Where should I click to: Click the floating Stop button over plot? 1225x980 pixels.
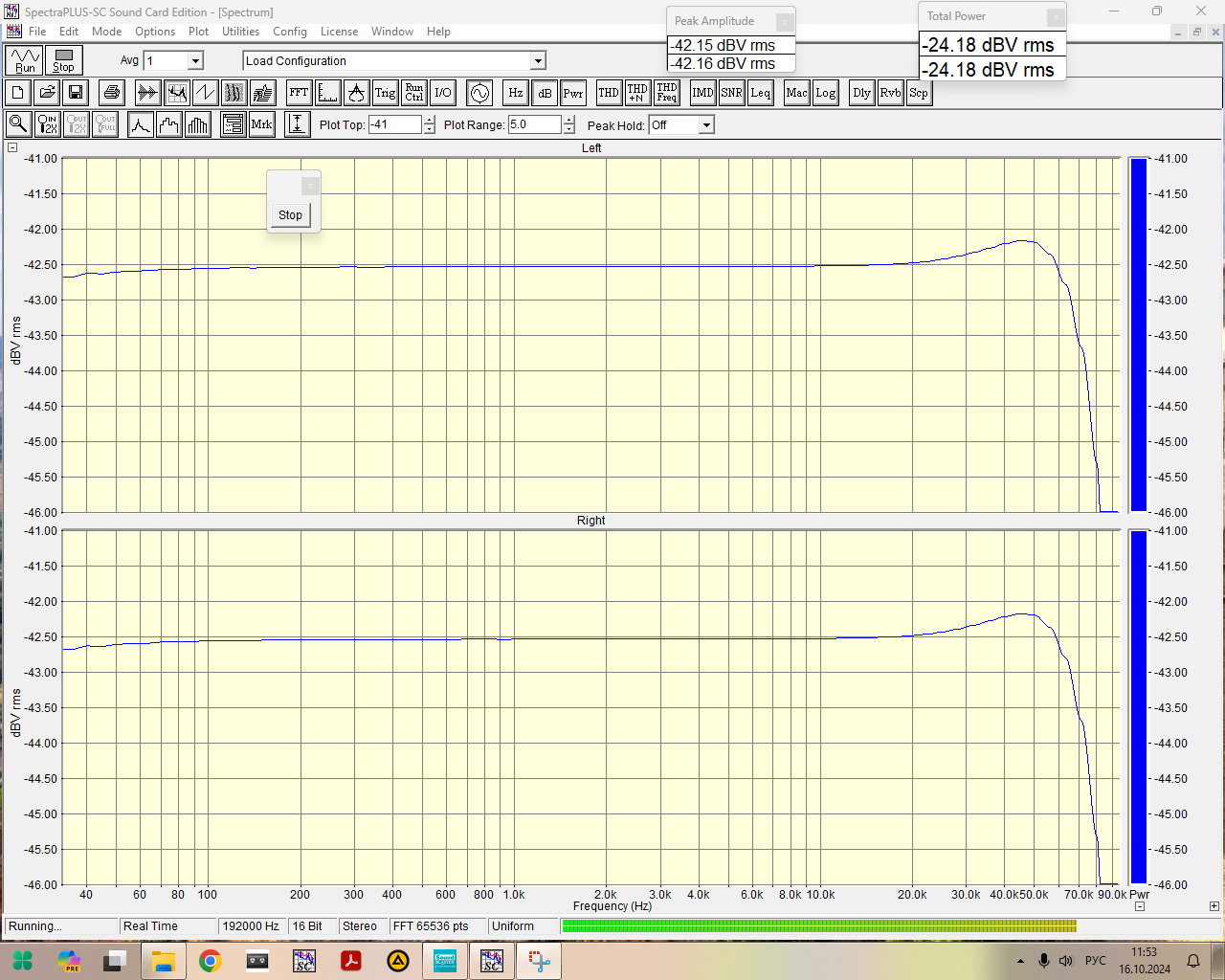click(x=290, y=215)
